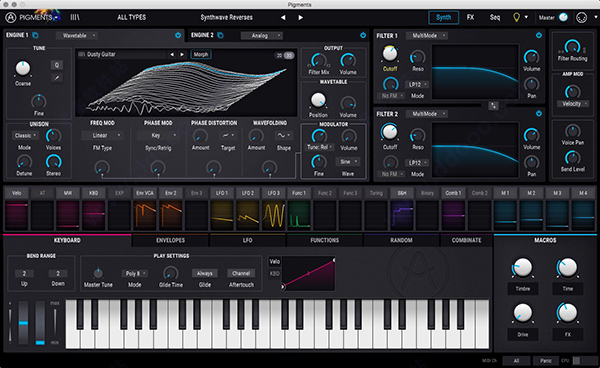Click the filter swap icon between filters
The image size is (600, 368).
pos(493,106)
